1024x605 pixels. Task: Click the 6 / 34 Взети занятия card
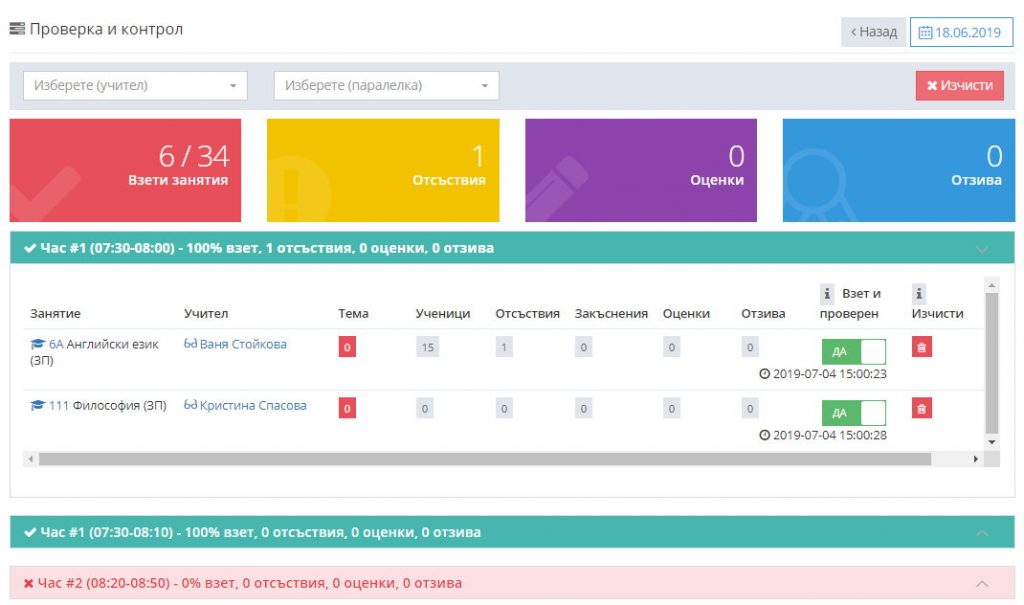[125, 170]
